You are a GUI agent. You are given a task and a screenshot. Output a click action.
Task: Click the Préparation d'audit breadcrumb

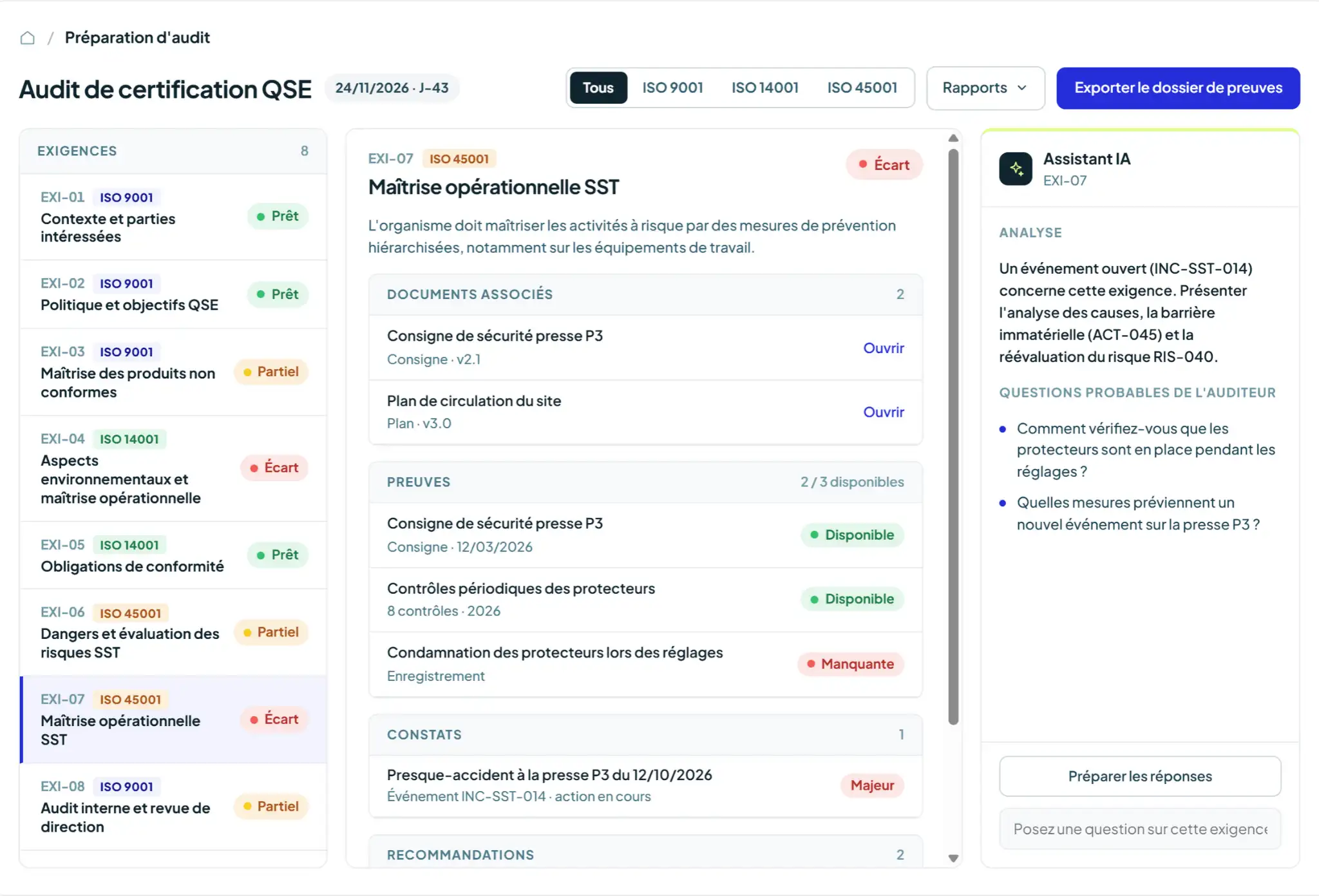tap(137, 37)
